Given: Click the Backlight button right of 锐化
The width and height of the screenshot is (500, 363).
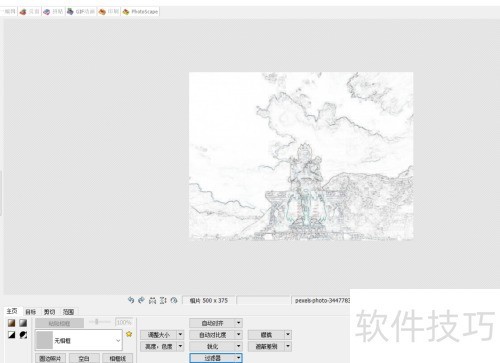Looking at the screenshot, I should click(x=266, y=346).
